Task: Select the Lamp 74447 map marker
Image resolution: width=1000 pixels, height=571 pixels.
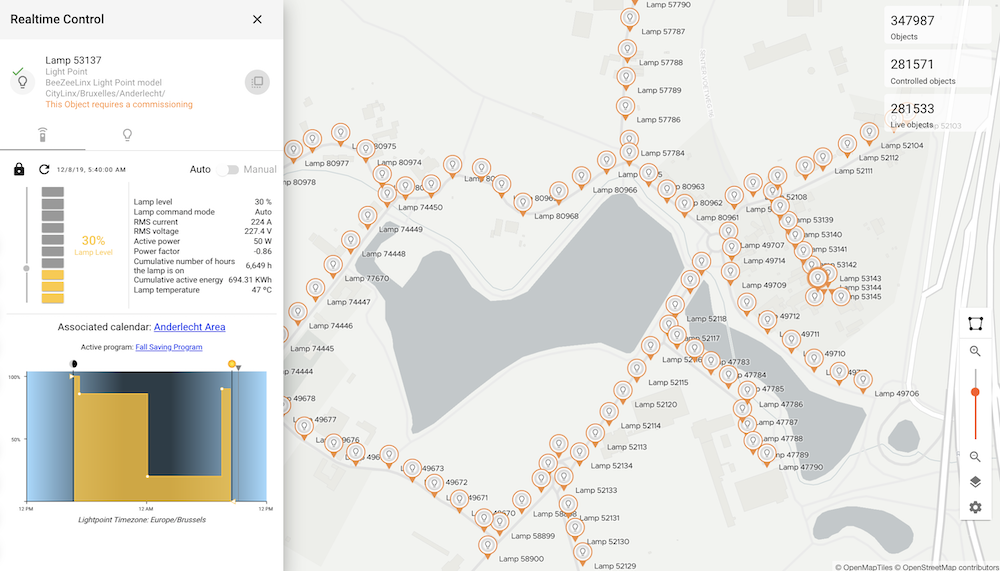Action: pos(315,290)
